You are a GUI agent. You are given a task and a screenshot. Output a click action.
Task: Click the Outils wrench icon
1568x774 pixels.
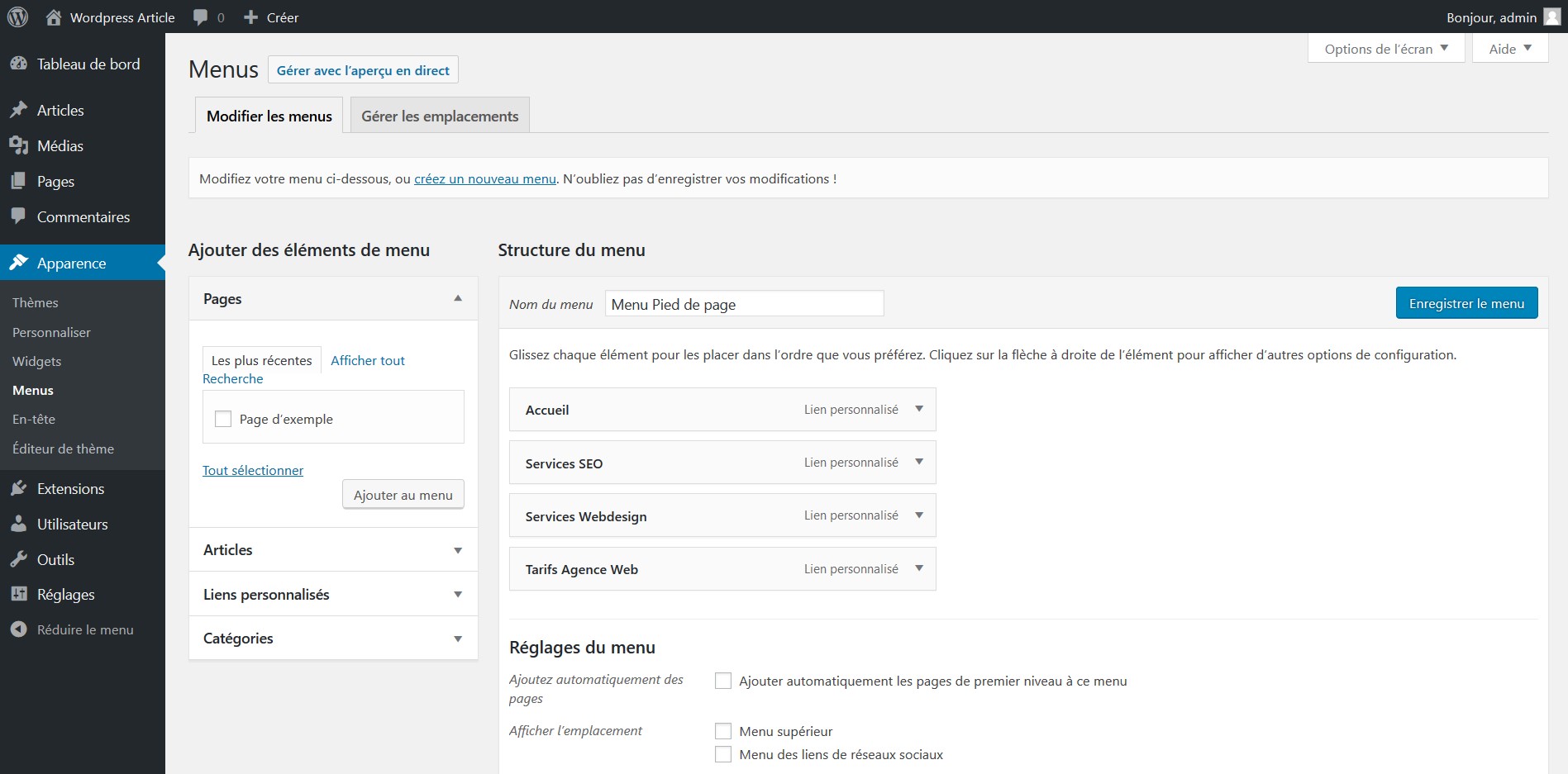pyautogui.click(x=18, y=559)
